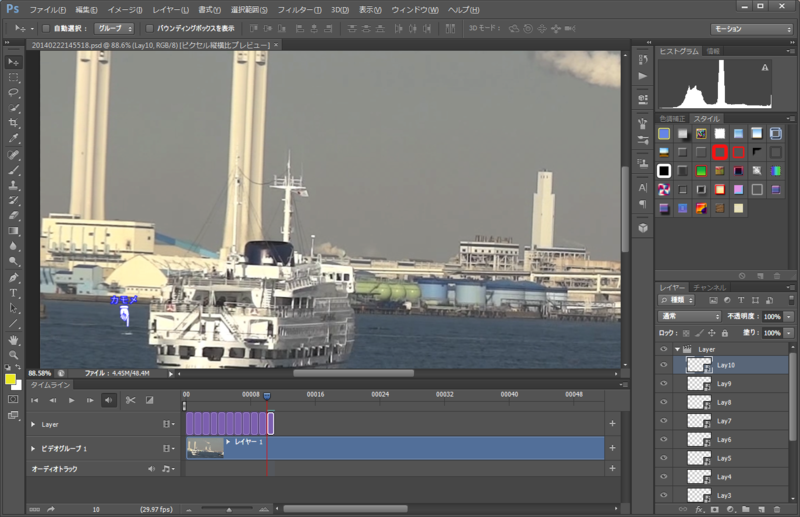Image resolution: width=800 pixels, height=517 pixels.
Task: Open the グループ auto-select dropdown
Action: point(114,29)
